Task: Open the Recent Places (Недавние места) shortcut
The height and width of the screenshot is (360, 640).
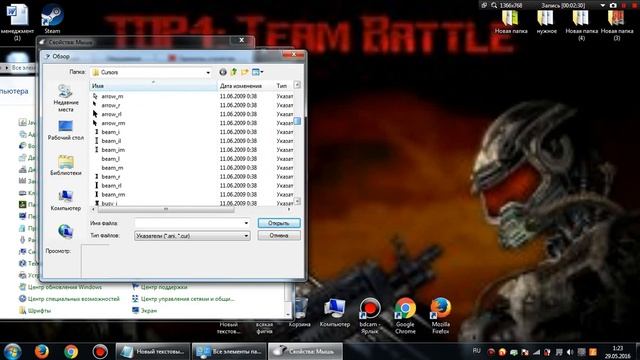Action: (x=65, y=98)
